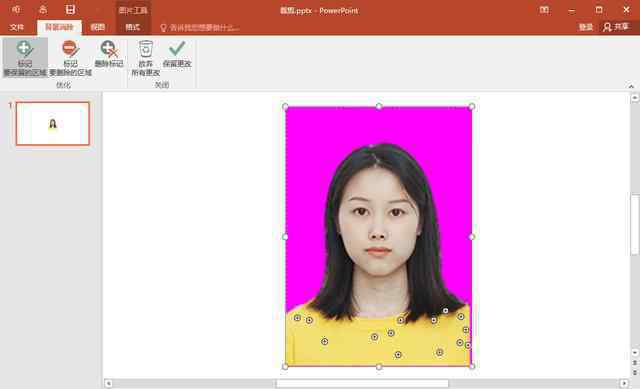
Task: Select Mark Areas to Remove tool
Action: point(70,58)
